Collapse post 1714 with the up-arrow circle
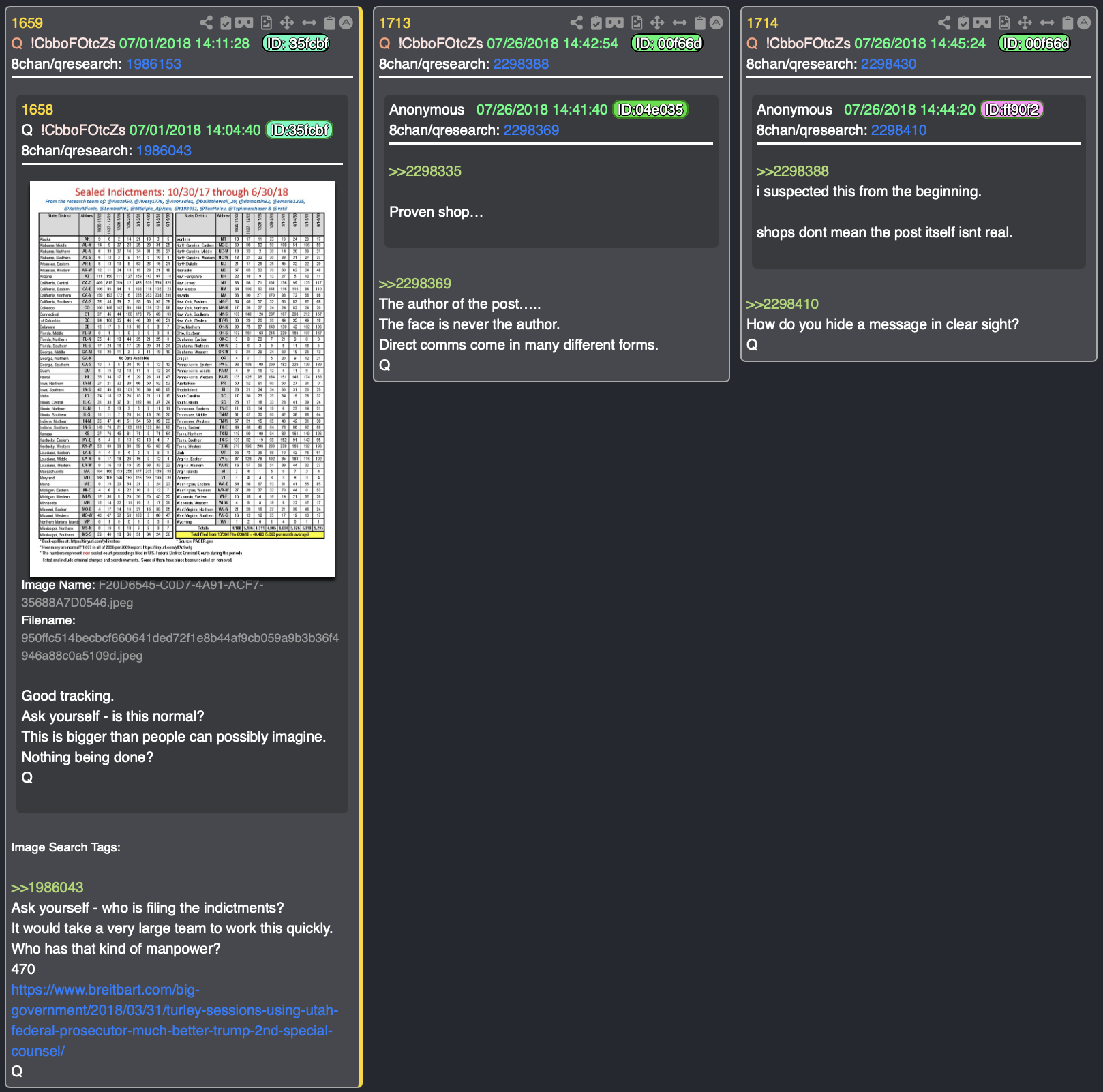This screenshot has height=1092, width=1103. (x=1084, y=22)
